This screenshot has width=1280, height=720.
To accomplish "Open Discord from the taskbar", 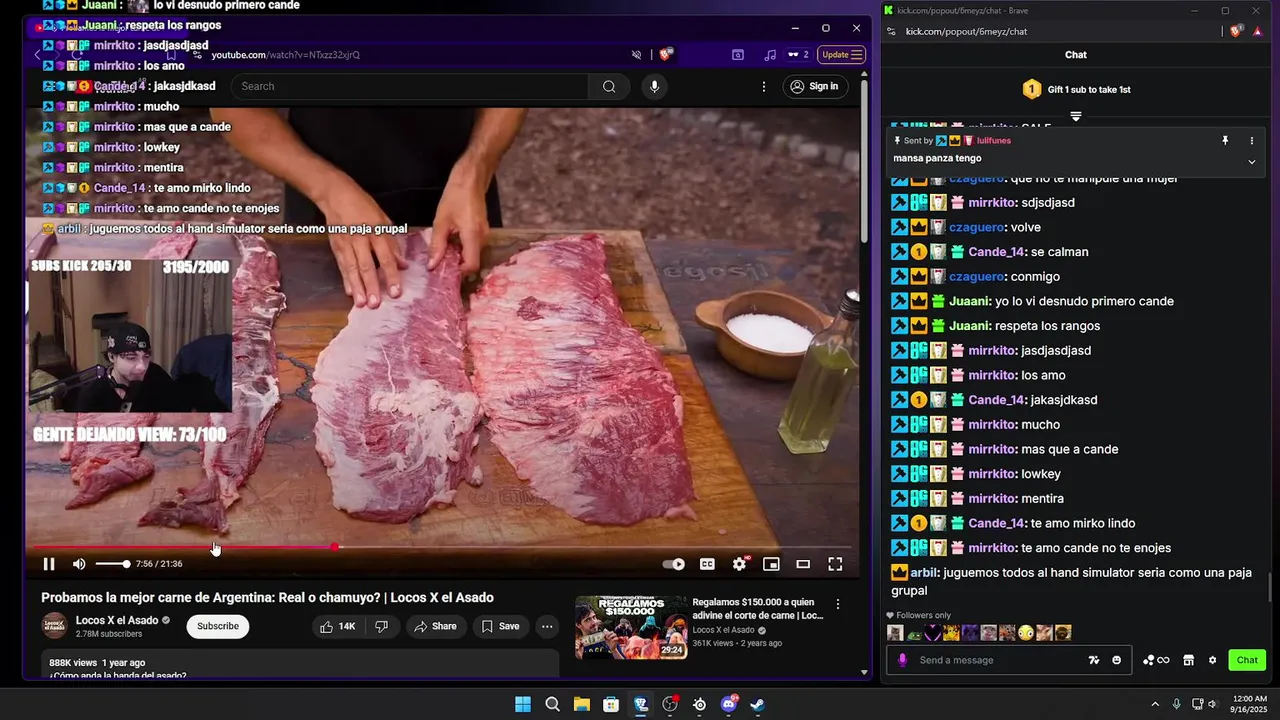I will click(729, 704).
